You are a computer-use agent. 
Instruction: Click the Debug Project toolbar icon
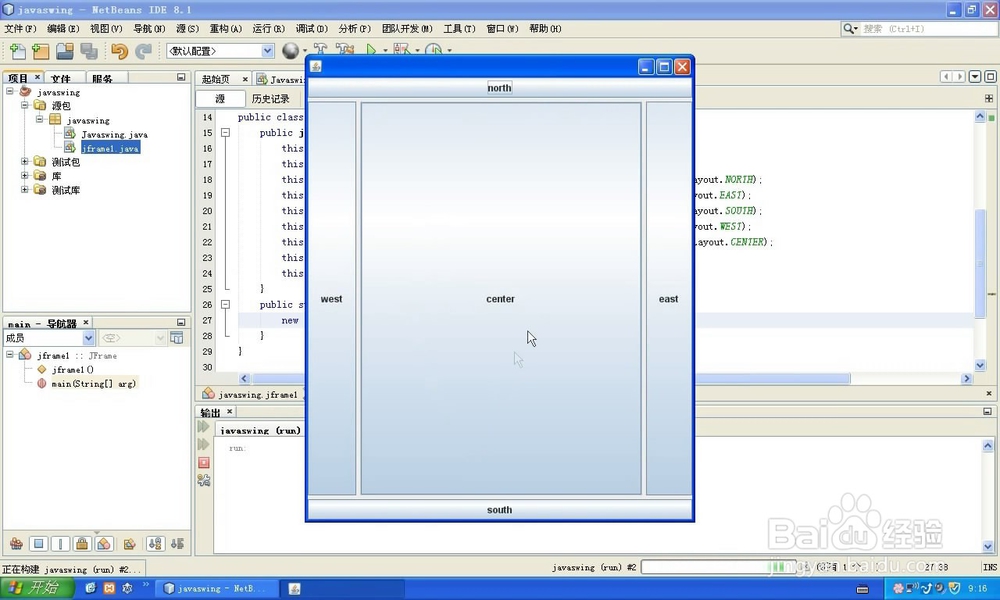point(401,49)
